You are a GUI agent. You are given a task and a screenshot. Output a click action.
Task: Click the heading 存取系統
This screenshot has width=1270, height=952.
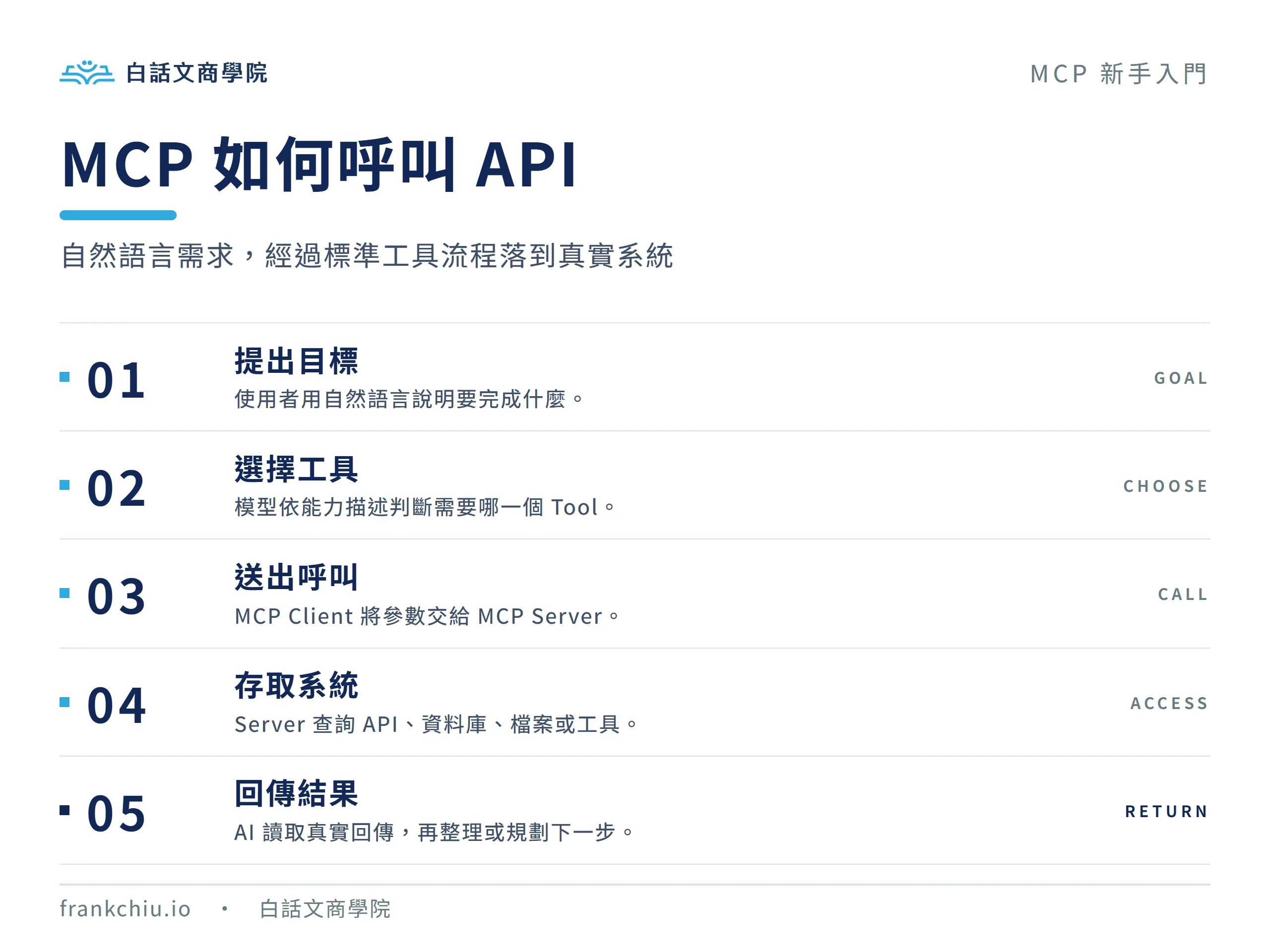(x=296, y=685)
